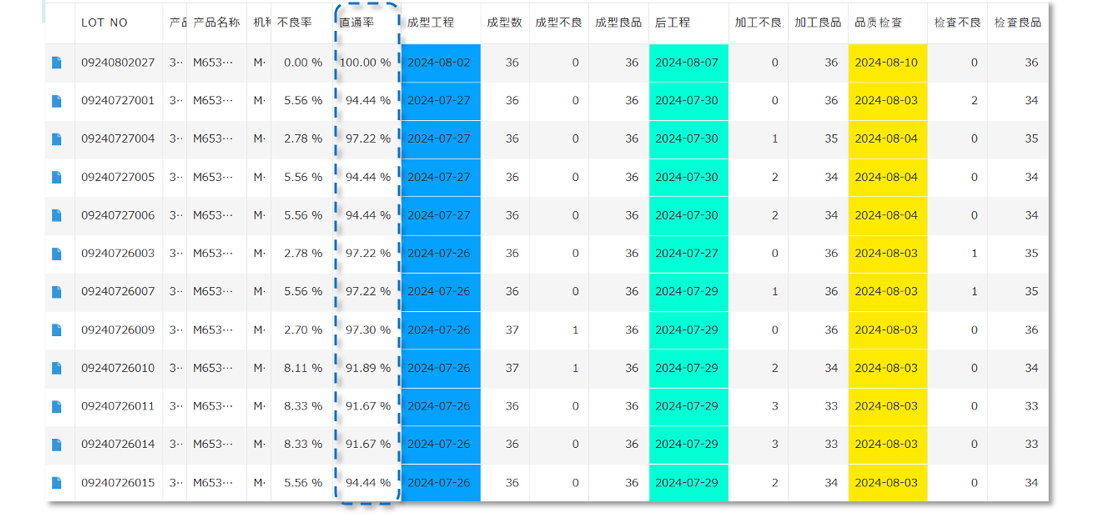Select lot number 09240727004 cell

coord(118,139)
